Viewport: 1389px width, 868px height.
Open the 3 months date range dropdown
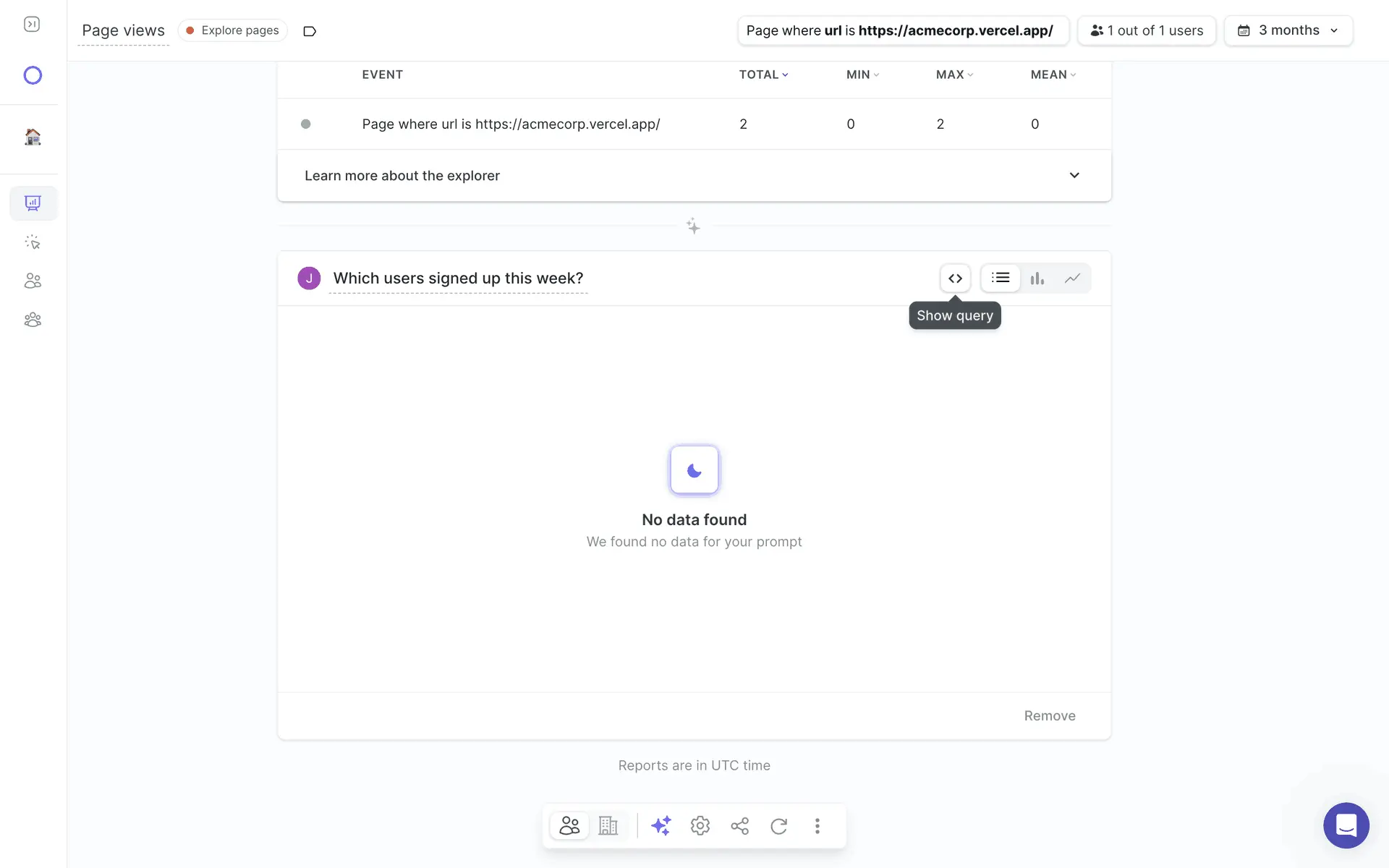(1288, 30)
